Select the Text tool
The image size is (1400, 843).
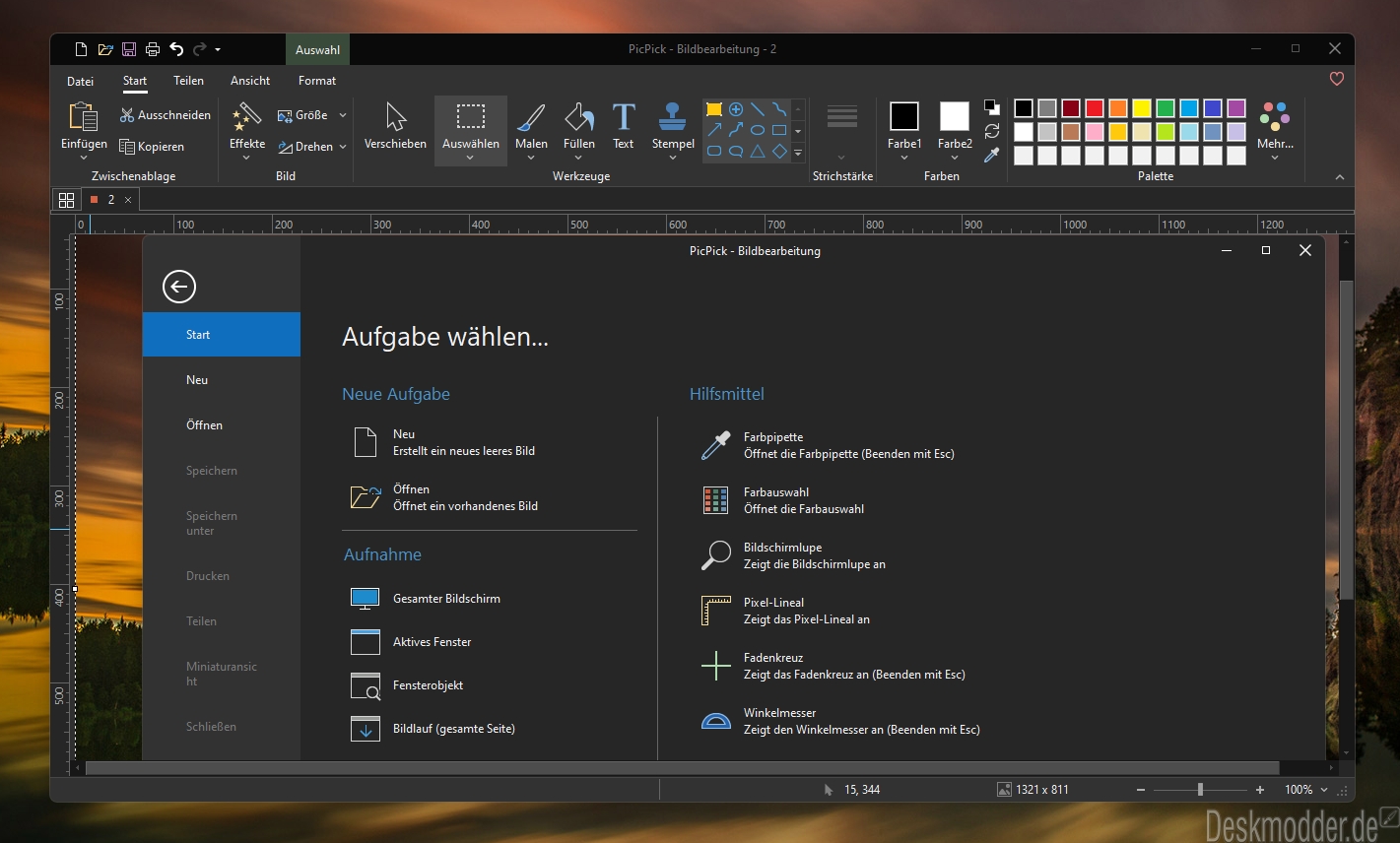coord(624,116)
